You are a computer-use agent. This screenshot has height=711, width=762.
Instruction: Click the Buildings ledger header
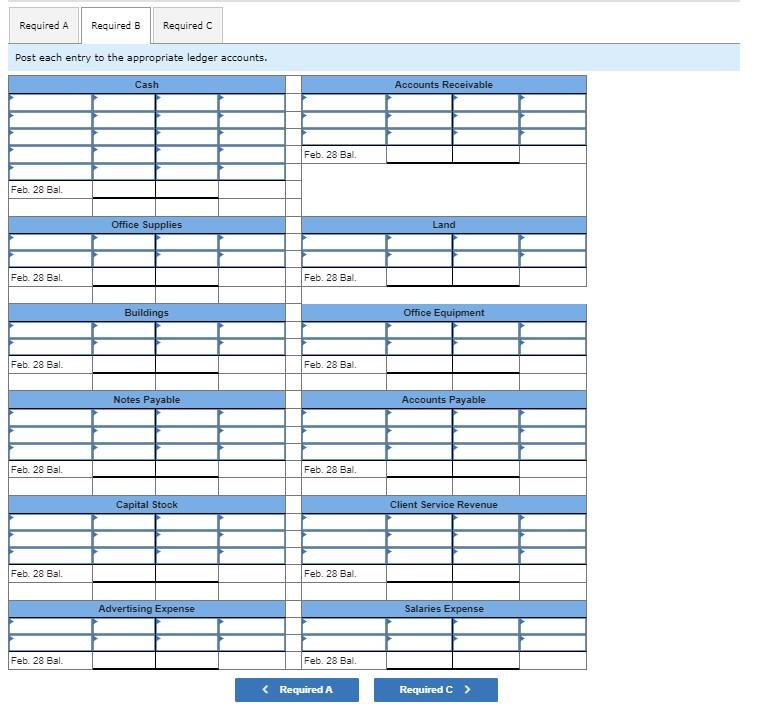[x=147, y=312]
